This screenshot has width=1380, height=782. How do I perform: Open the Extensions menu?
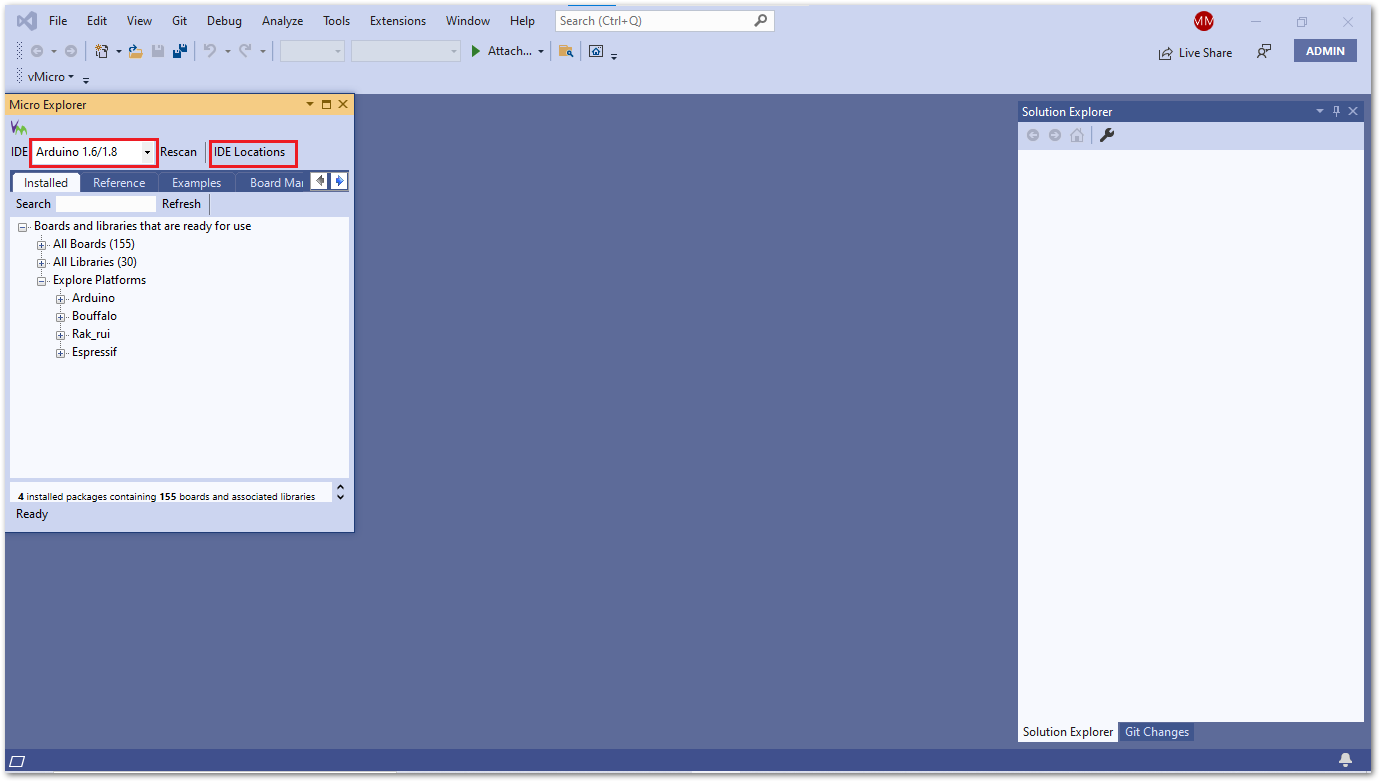398,21
